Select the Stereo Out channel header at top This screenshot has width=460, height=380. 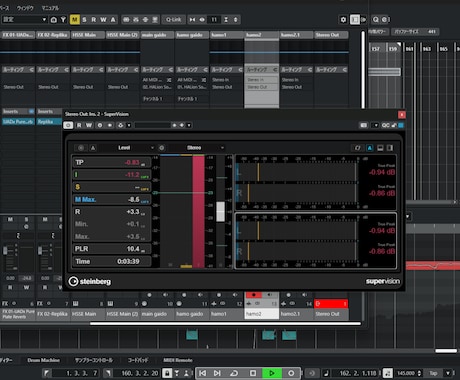[x=331, y=35]
